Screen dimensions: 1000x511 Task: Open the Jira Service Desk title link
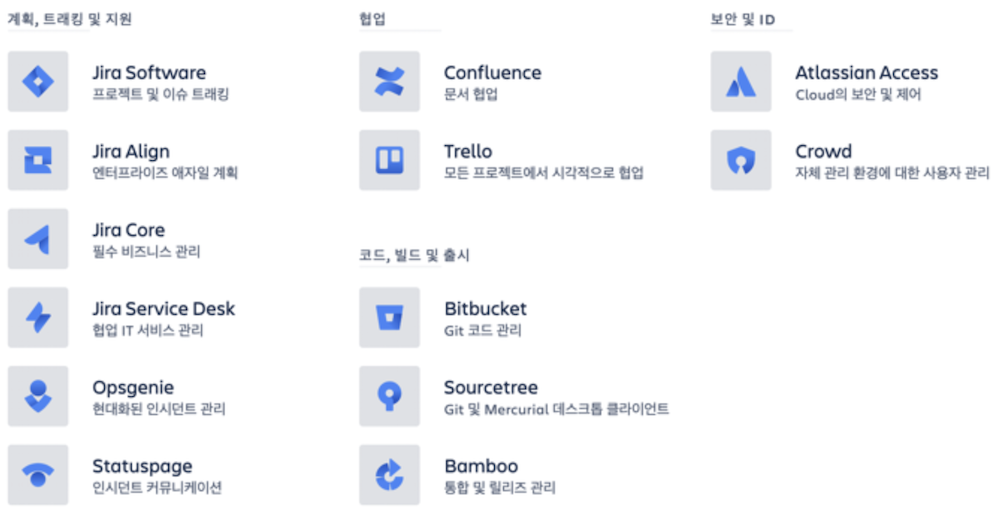(x=164, y=309)
